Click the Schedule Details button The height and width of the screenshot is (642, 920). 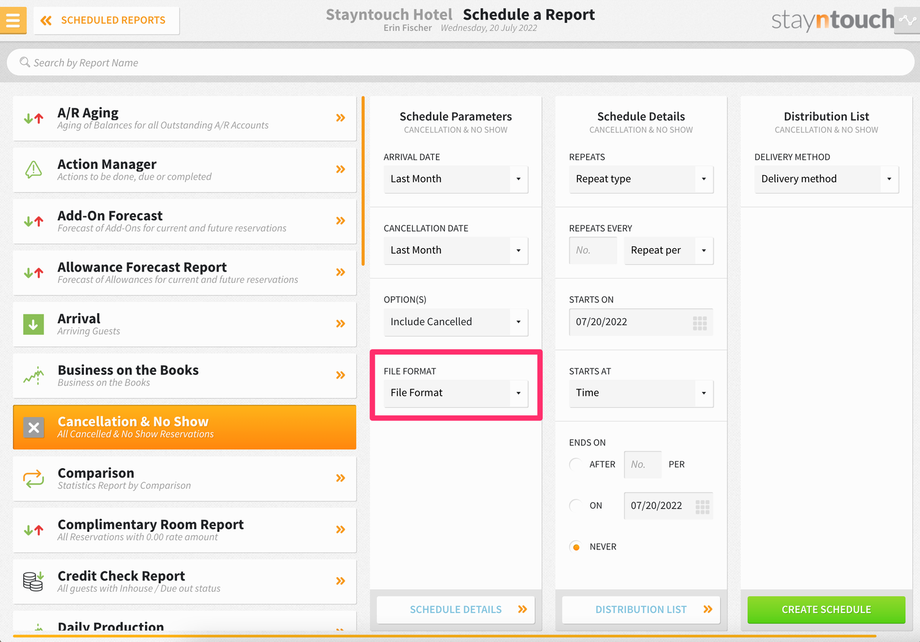pos(456,610)
